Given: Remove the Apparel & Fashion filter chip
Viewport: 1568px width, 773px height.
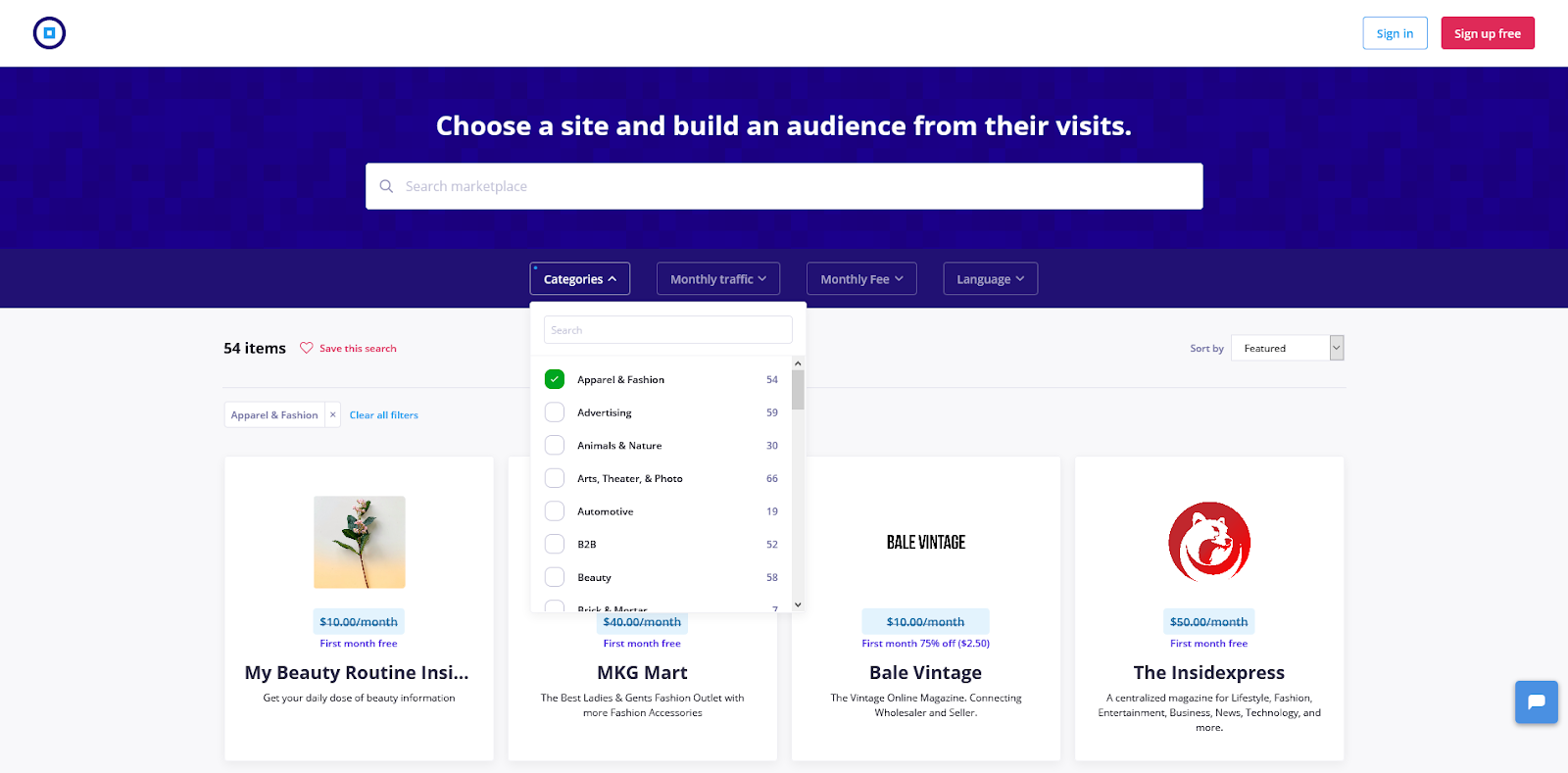Looking at the screenshot, I should click(333, 415).
